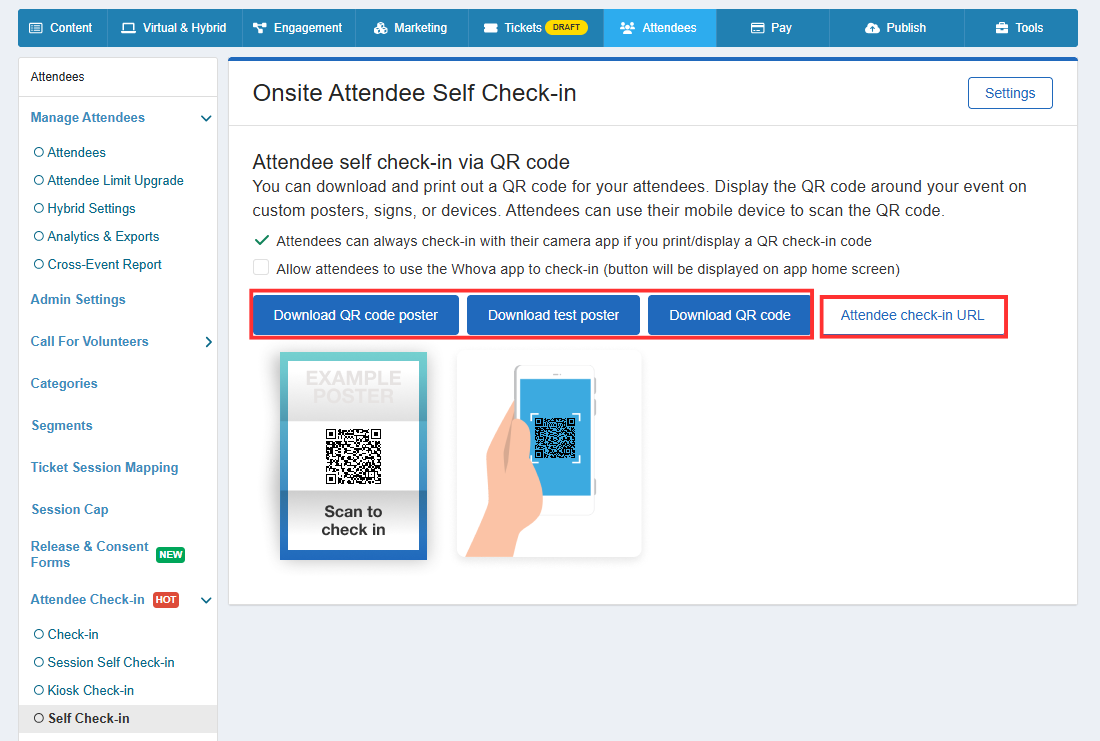Open Segments in sidebar
Viewport: 1100px width, 741px height.
(x=62, y=426)
